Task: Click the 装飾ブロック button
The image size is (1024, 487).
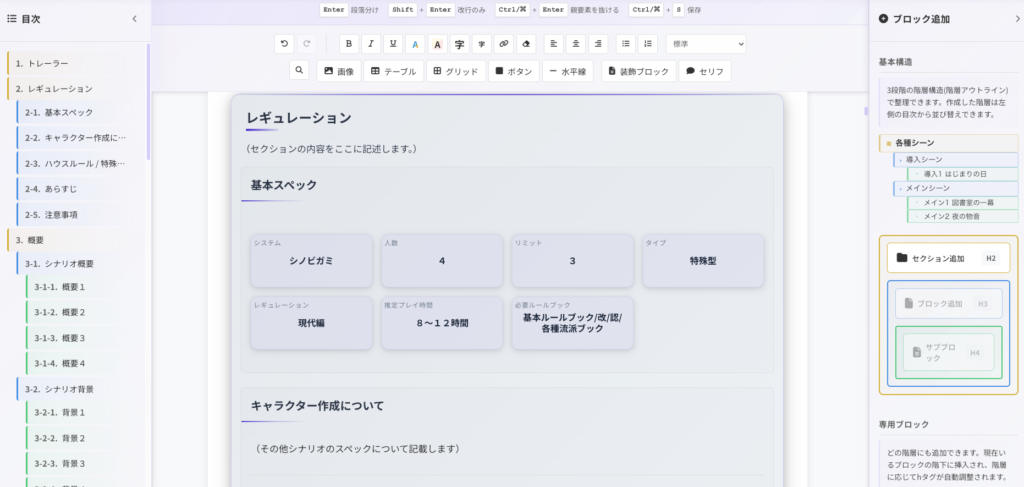Action: (637, 71)
